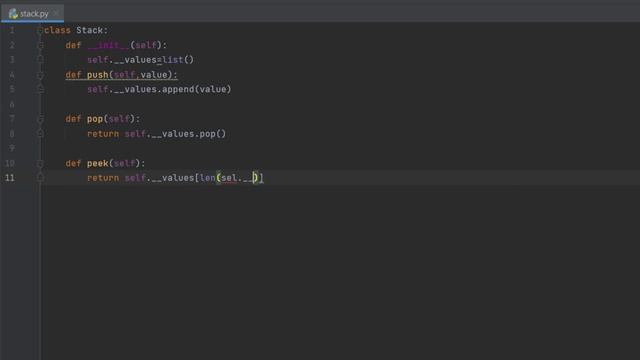Image resolution: width=640 pixels, height=360 pixels.
Task: Collapse the peek method fold marker on line 10
Action: point(40,164)
